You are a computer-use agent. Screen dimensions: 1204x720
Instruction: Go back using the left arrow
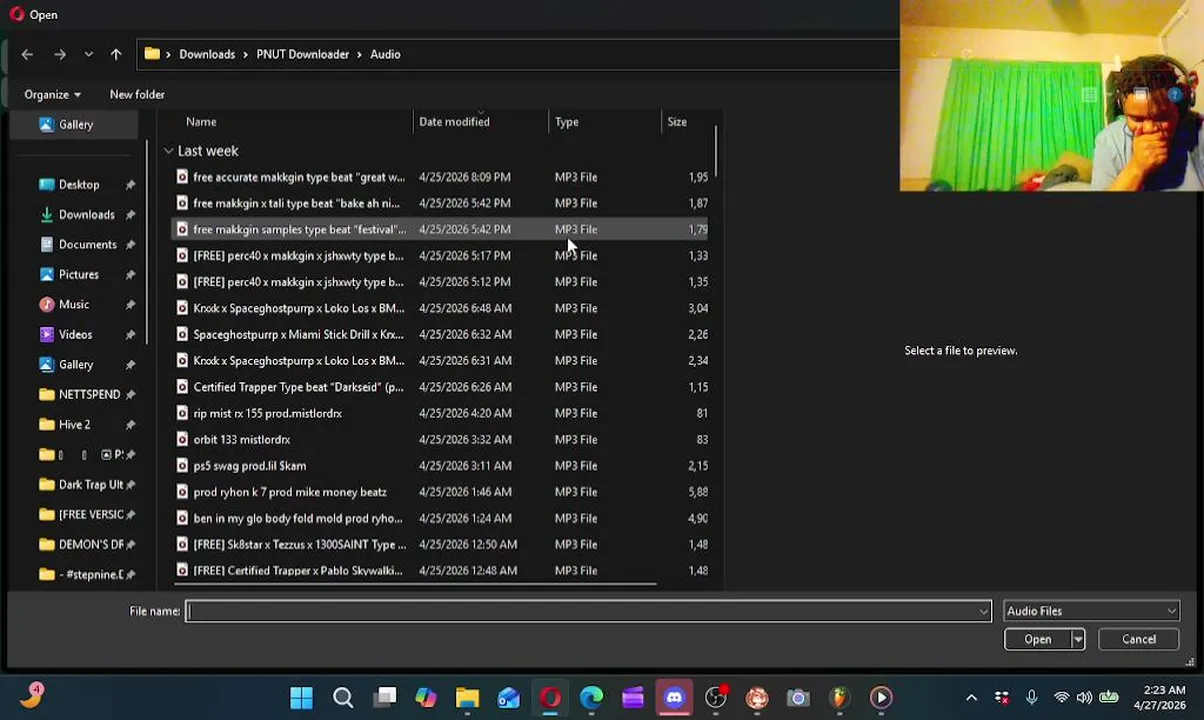(x=27, y=54)
